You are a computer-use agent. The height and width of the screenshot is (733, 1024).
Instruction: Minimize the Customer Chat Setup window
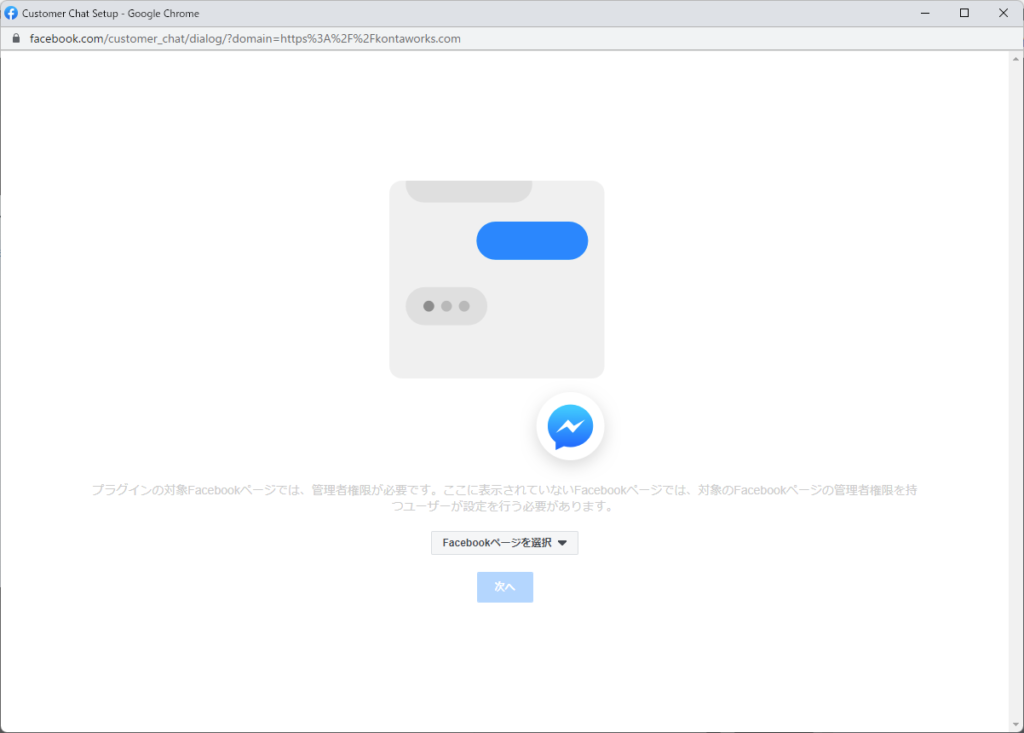click(925, 13)
